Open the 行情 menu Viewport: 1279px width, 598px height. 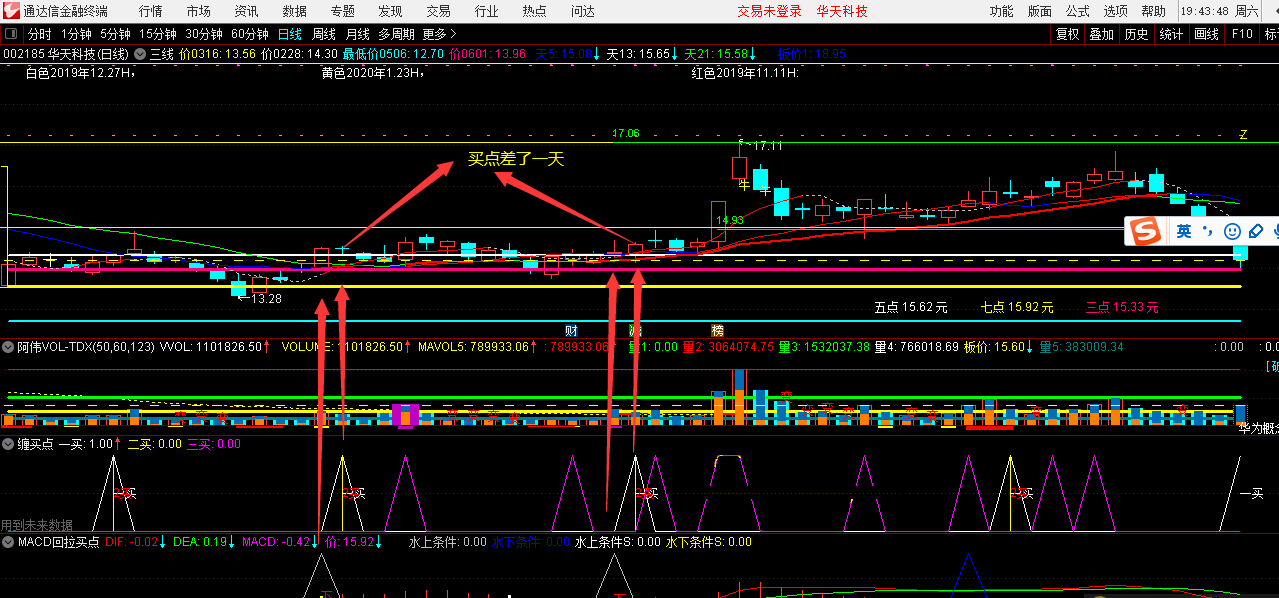(151, 11)
